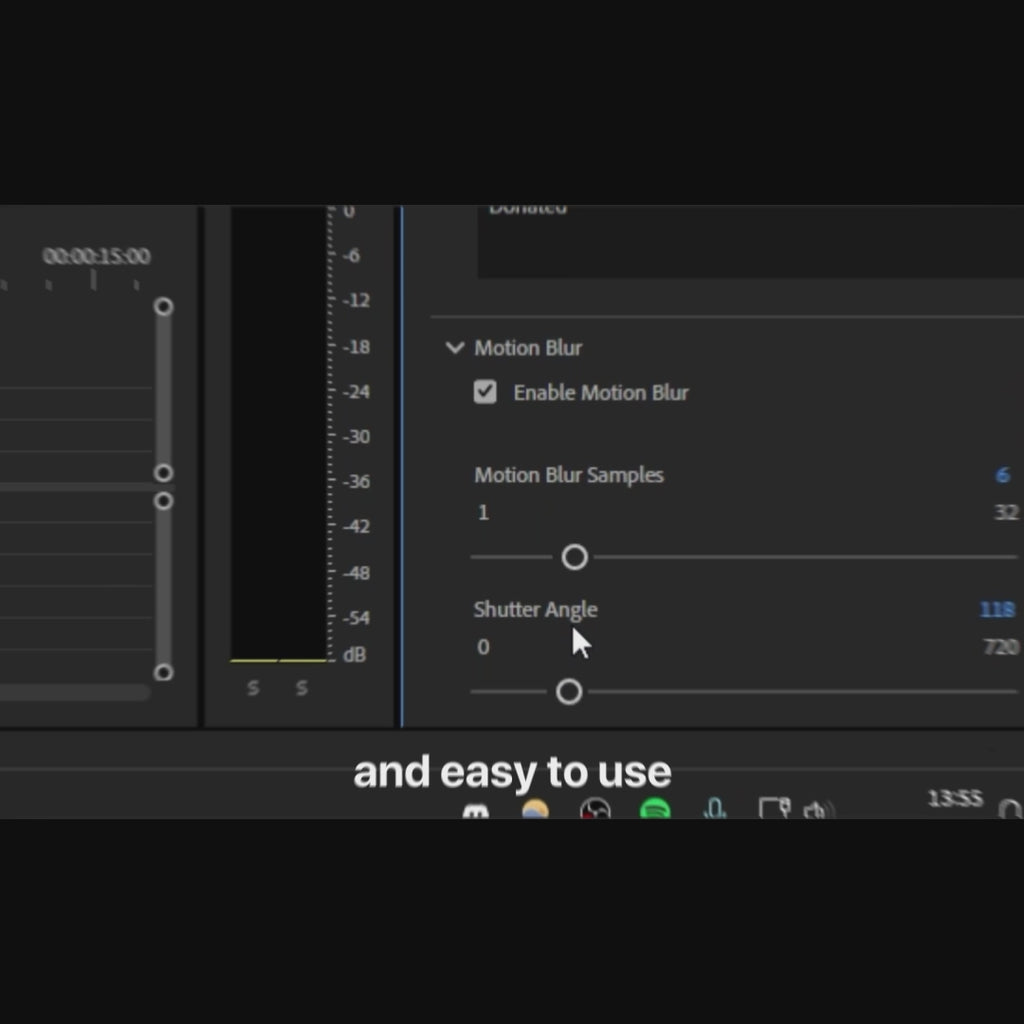This screenshot has height=1024, width=1024.
Task: Click the microphone icon in the tray
Action: (714, 809)
